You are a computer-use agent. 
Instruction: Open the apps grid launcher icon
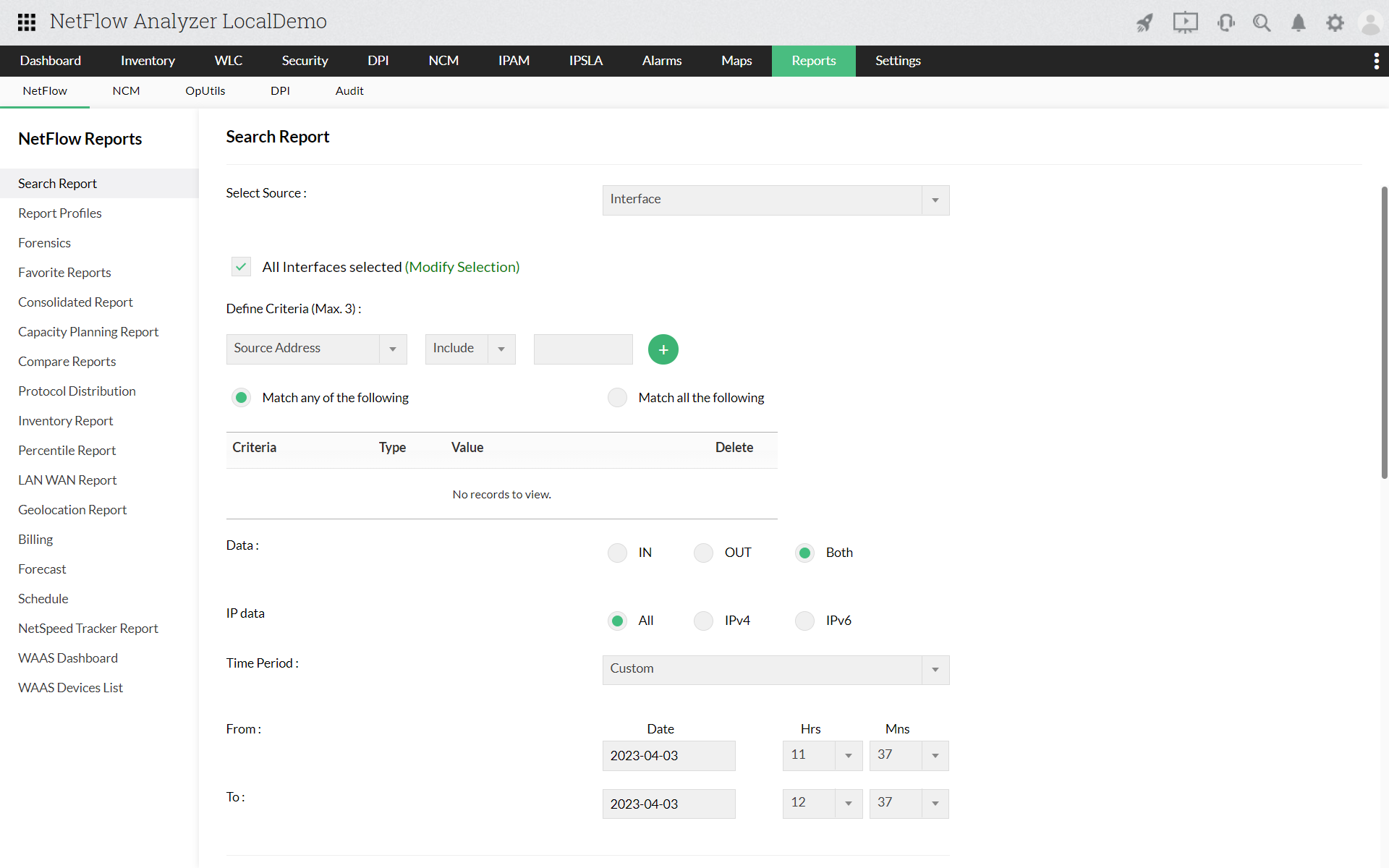pos(27,22)
